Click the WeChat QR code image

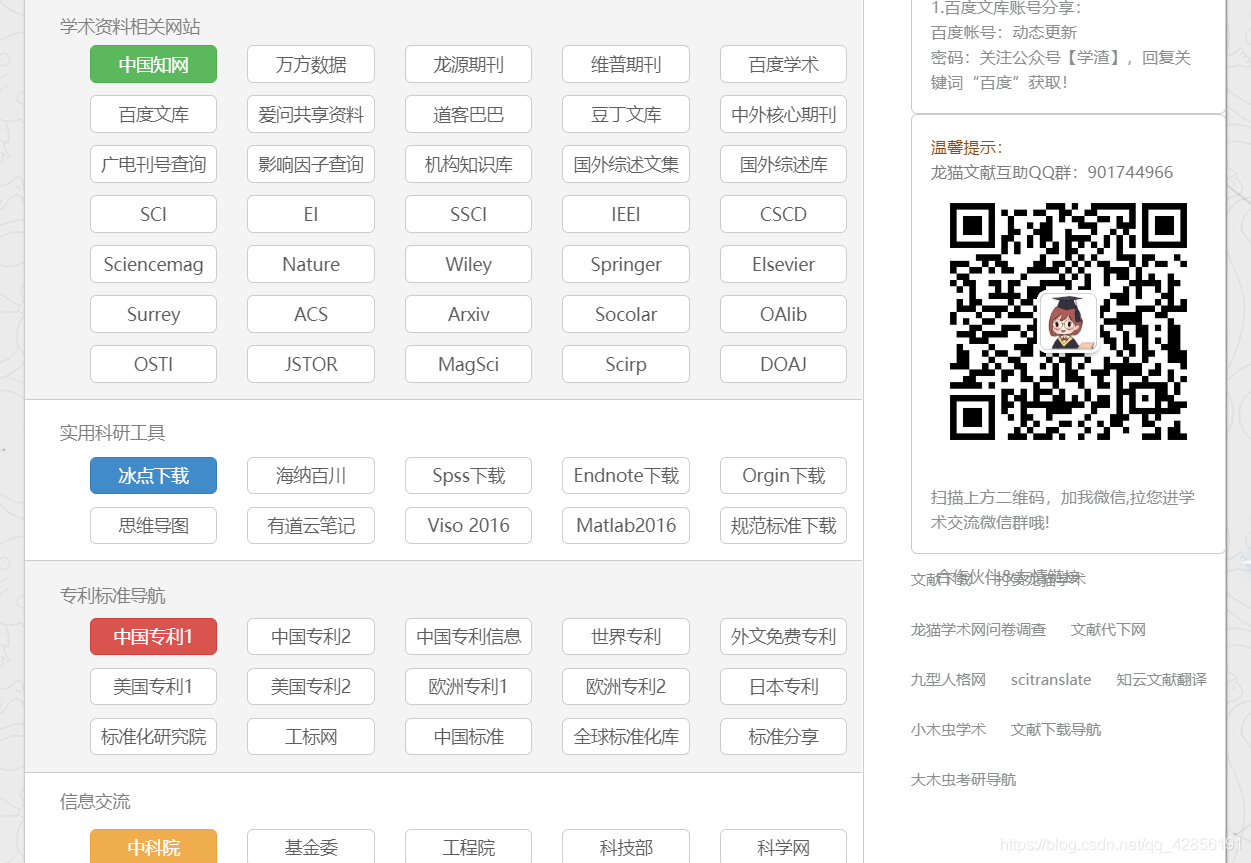tap(1068, 321)
